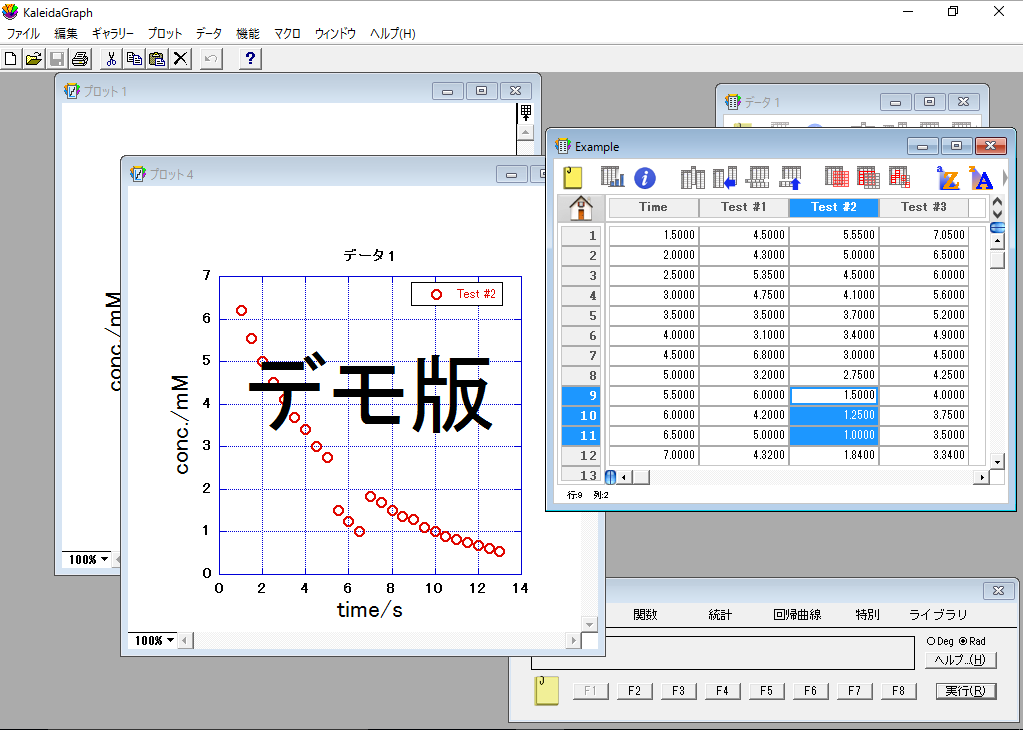This screenshot has height=730, width=1023.
Task: Click the Clear X toolbar icon
Action: (x=180, y=59)
